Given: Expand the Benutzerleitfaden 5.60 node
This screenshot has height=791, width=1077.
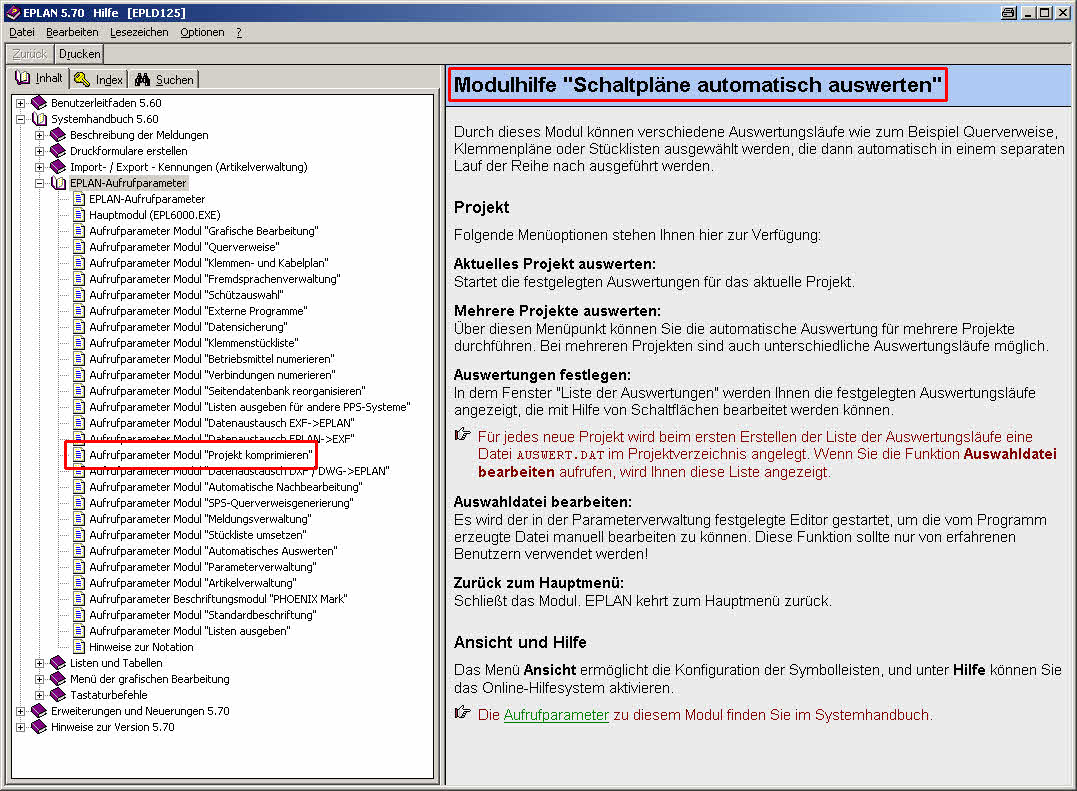Looking at the screenshot, I should point(21,103).
